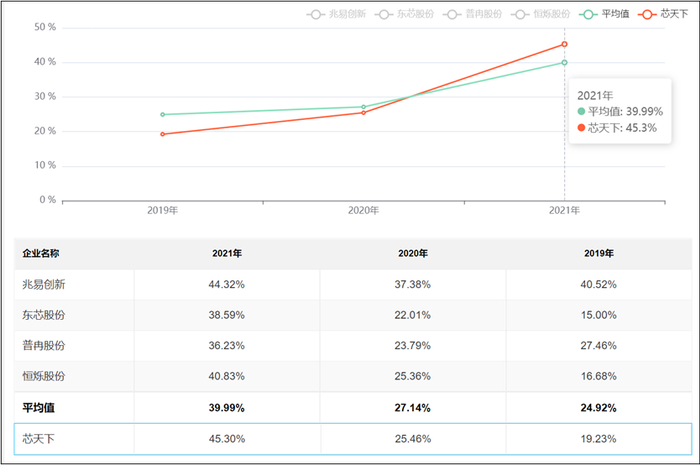Click the 东芯股份 2021年 value 38.59%
This screenshot has width=700, height=465.
click(x=226, y=315)
